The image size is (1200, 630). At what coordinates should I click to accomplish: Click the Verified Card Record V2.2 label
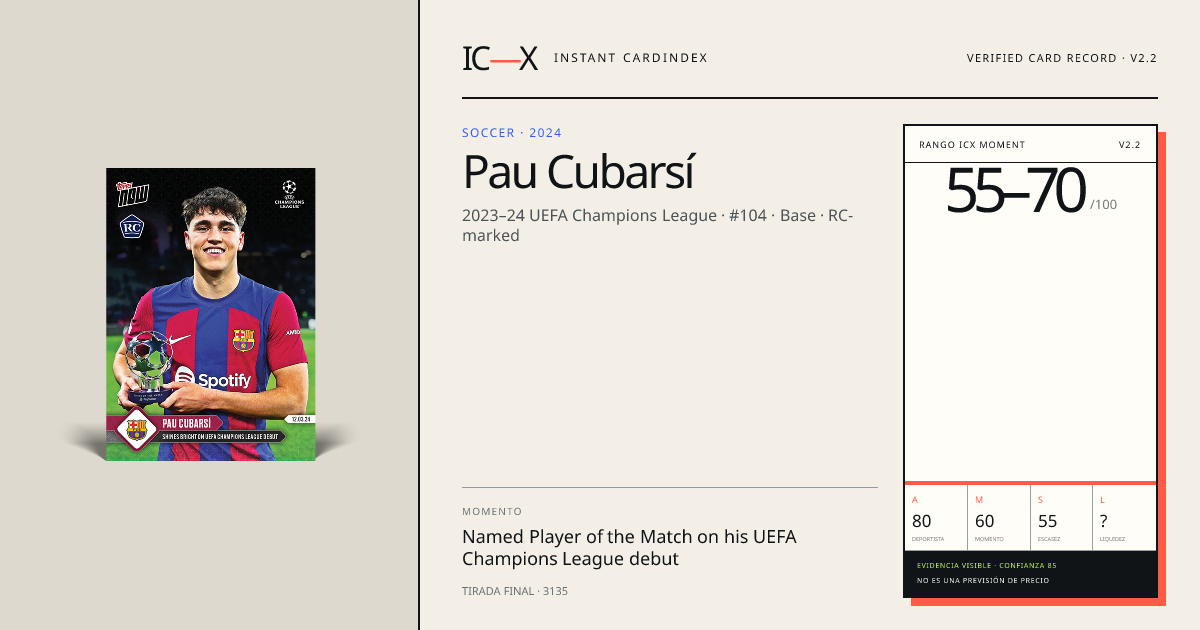[x=1062, y=58]
